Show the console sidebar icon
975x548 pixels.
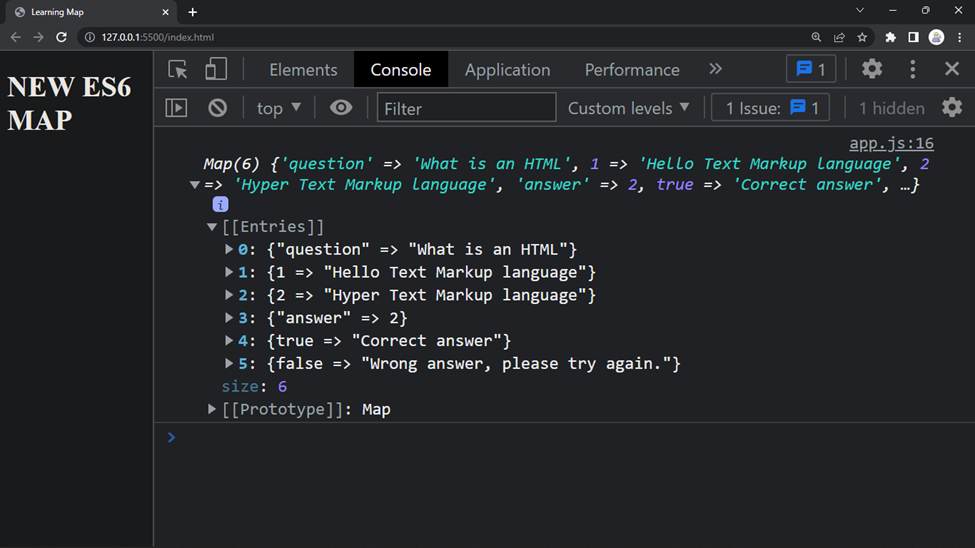click(177, 108)
